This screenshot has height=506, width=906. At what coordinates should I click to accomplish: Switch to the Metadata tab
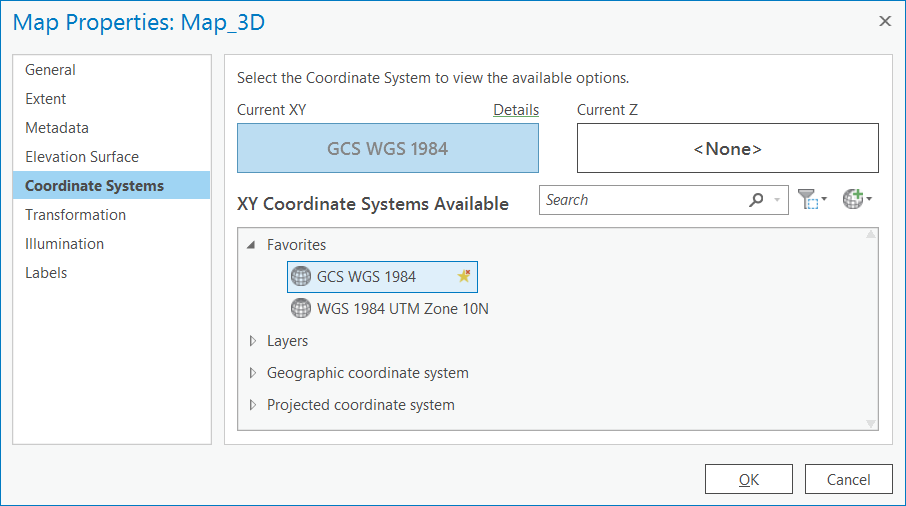coord(112,128)
